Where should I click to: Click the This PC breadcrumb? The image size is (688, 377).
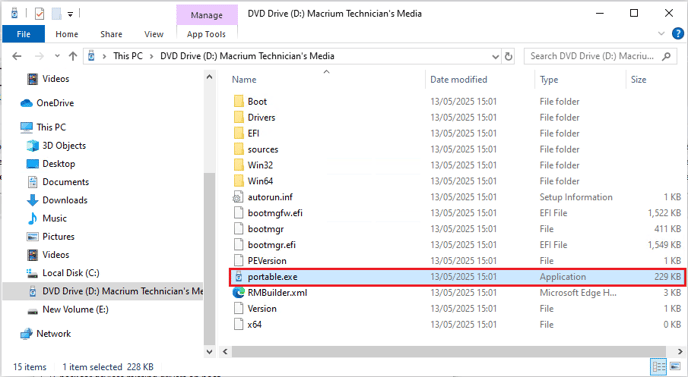[x=128, y=56]
